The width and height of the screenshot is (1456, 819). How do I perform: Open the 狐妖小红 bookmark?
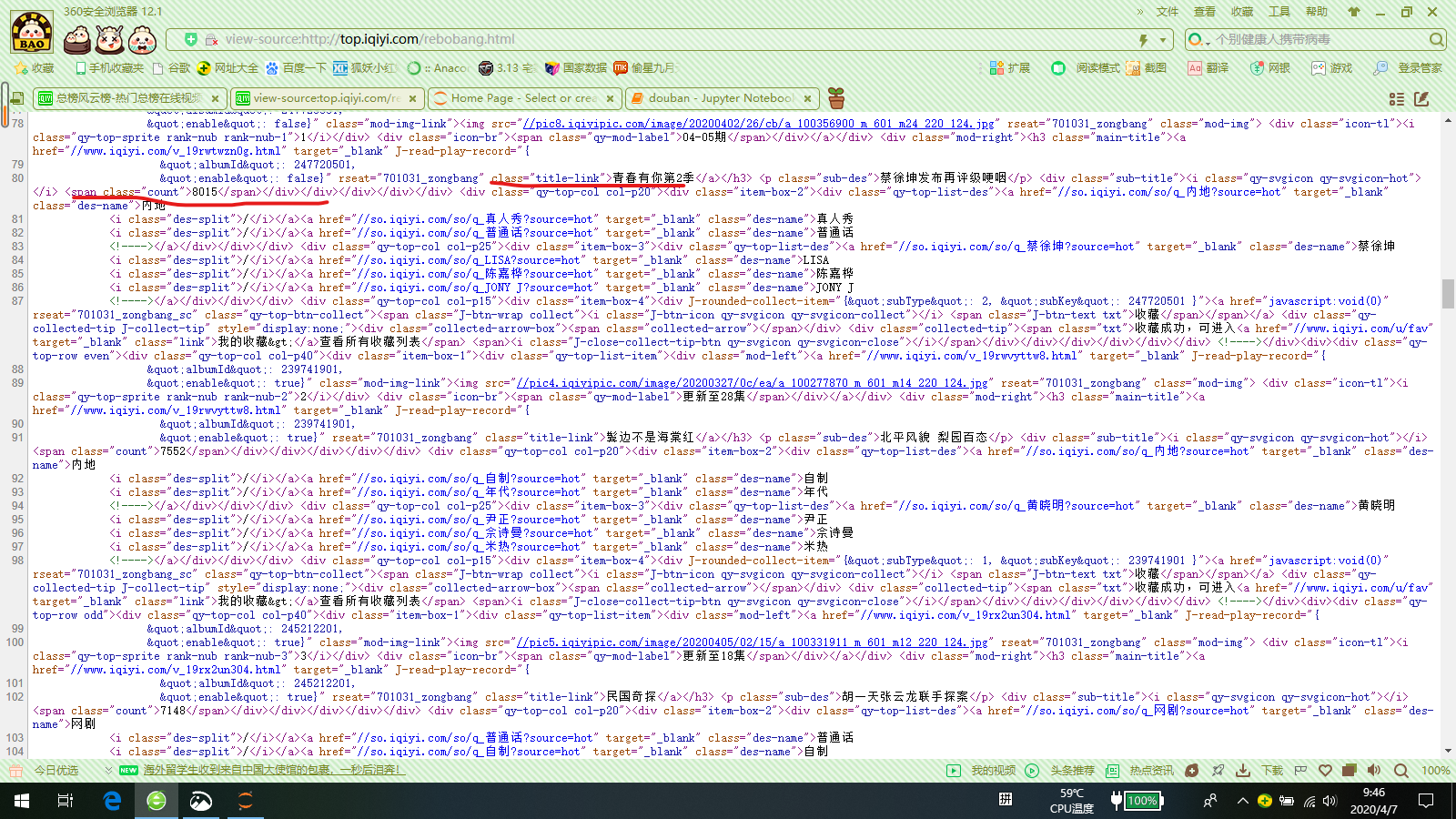tap(365, 68)
